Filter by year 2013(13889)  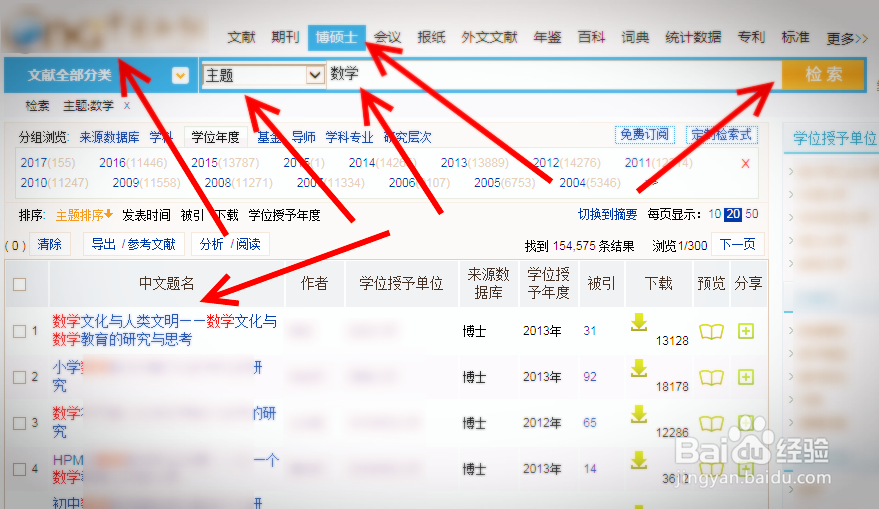tap(474, 163)
